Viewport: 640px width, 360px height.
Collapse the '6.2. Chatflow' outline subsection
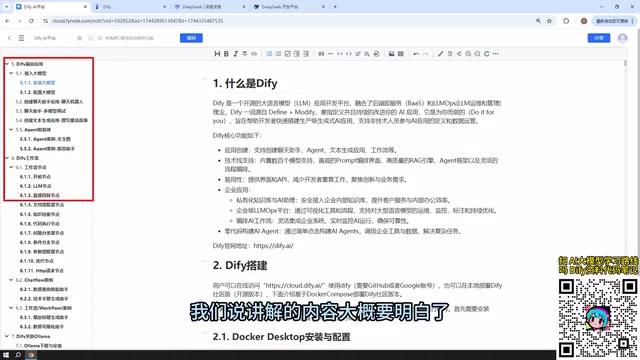tap(11, 280)
